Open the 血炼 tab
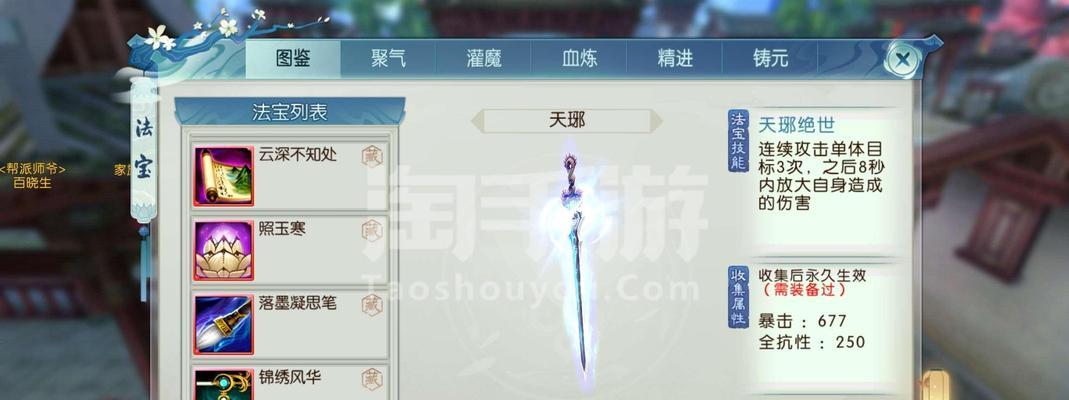 pyautogui.click(x=579, y=59)
